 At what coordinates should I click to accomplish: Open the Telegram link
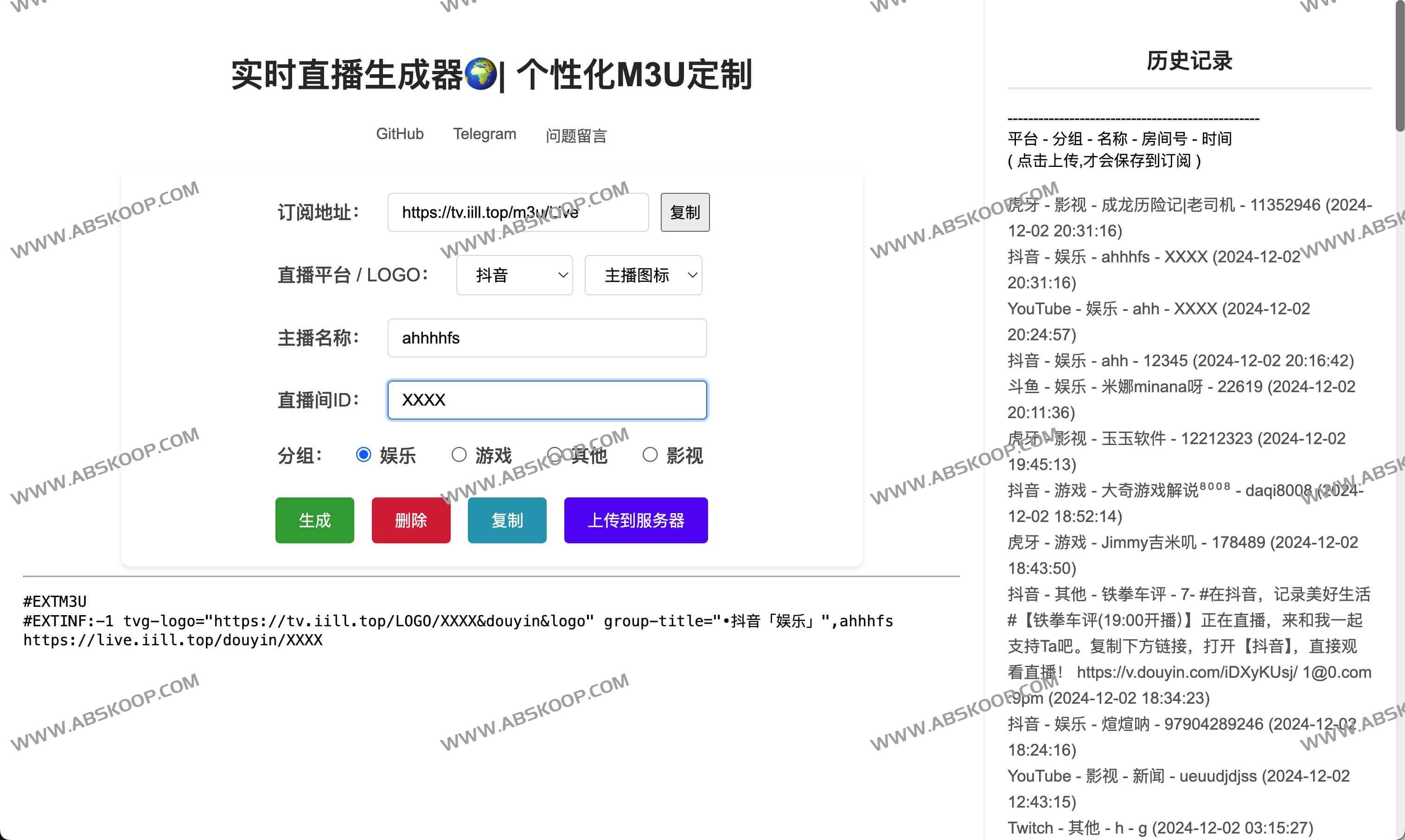pos(485,134)
